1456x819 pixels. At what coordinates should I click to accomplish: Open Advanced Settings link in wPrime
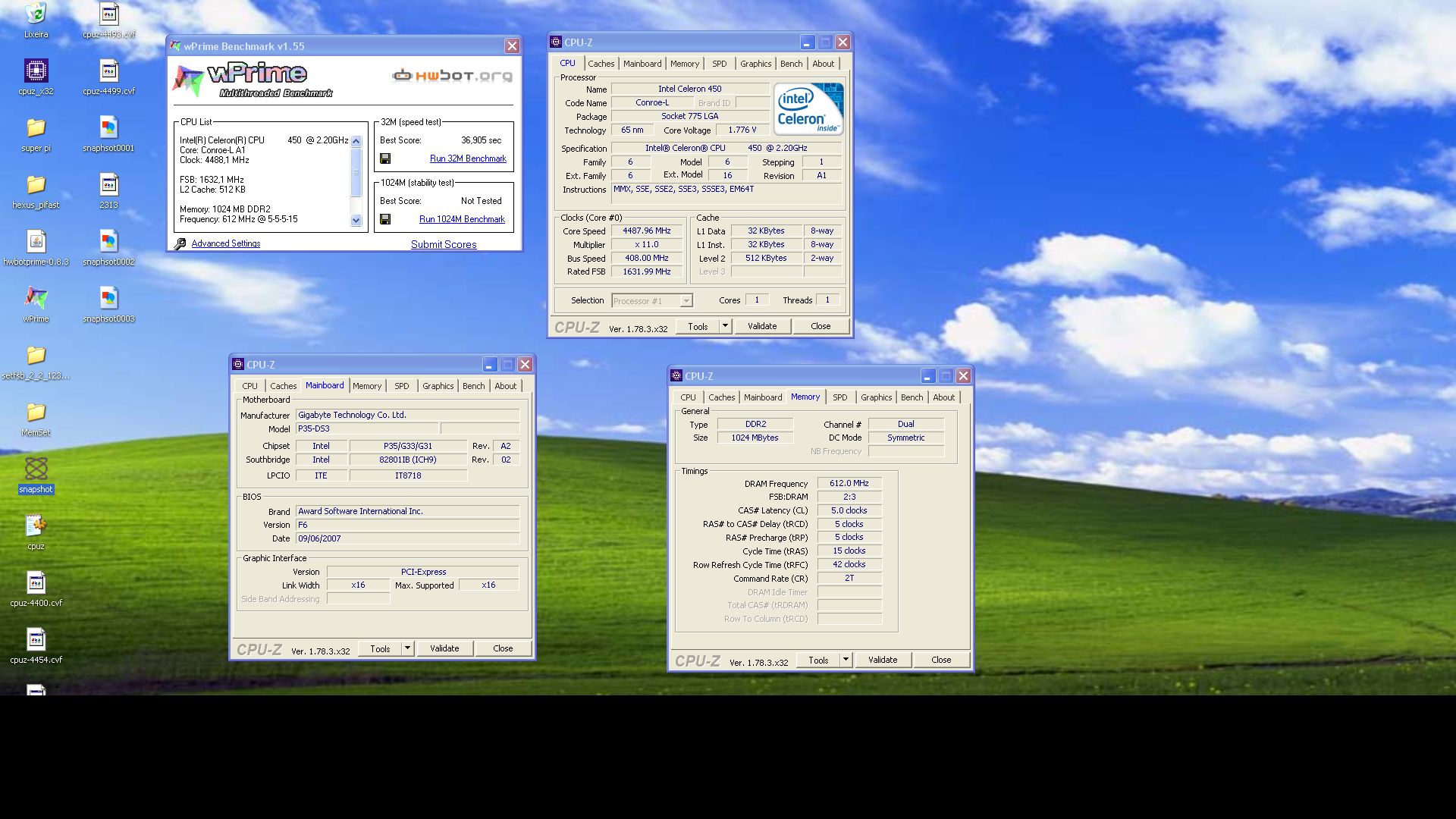click(x=226, y=243)
